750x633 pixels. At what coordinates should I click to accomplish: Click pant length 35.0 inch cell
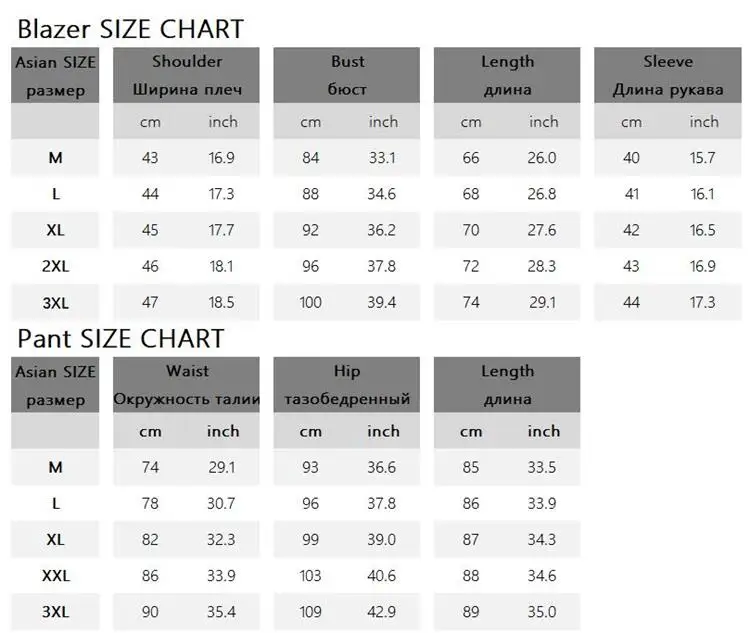click(542, 612)
